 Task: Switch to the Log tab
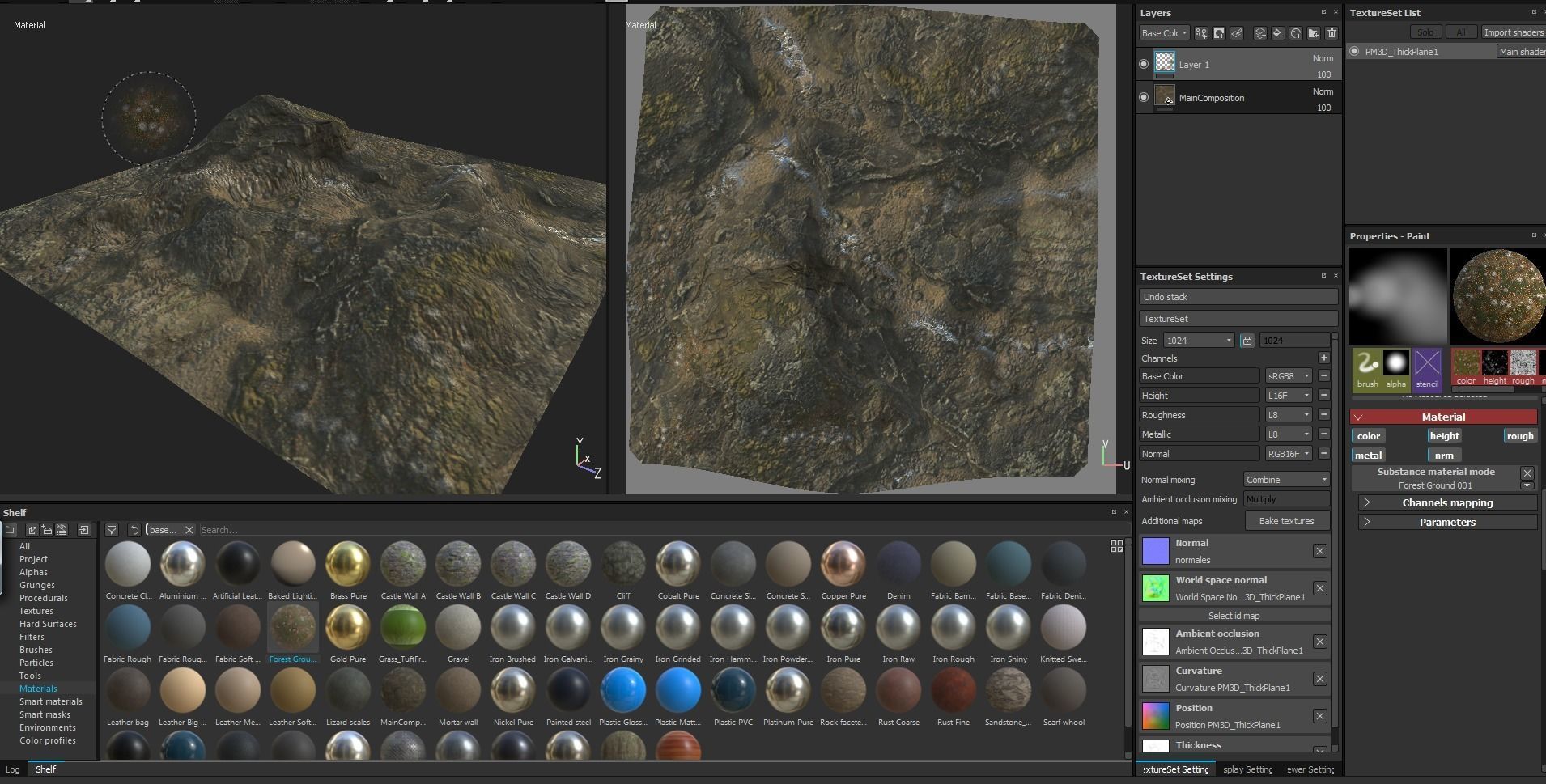pyautogui.click(x=13, y=769)
